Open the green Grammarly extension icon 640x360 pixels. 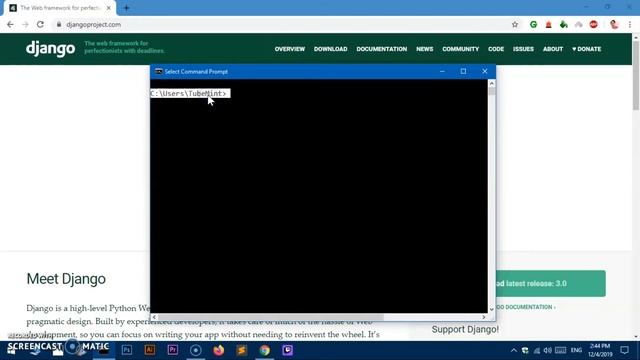click(533, 24)
